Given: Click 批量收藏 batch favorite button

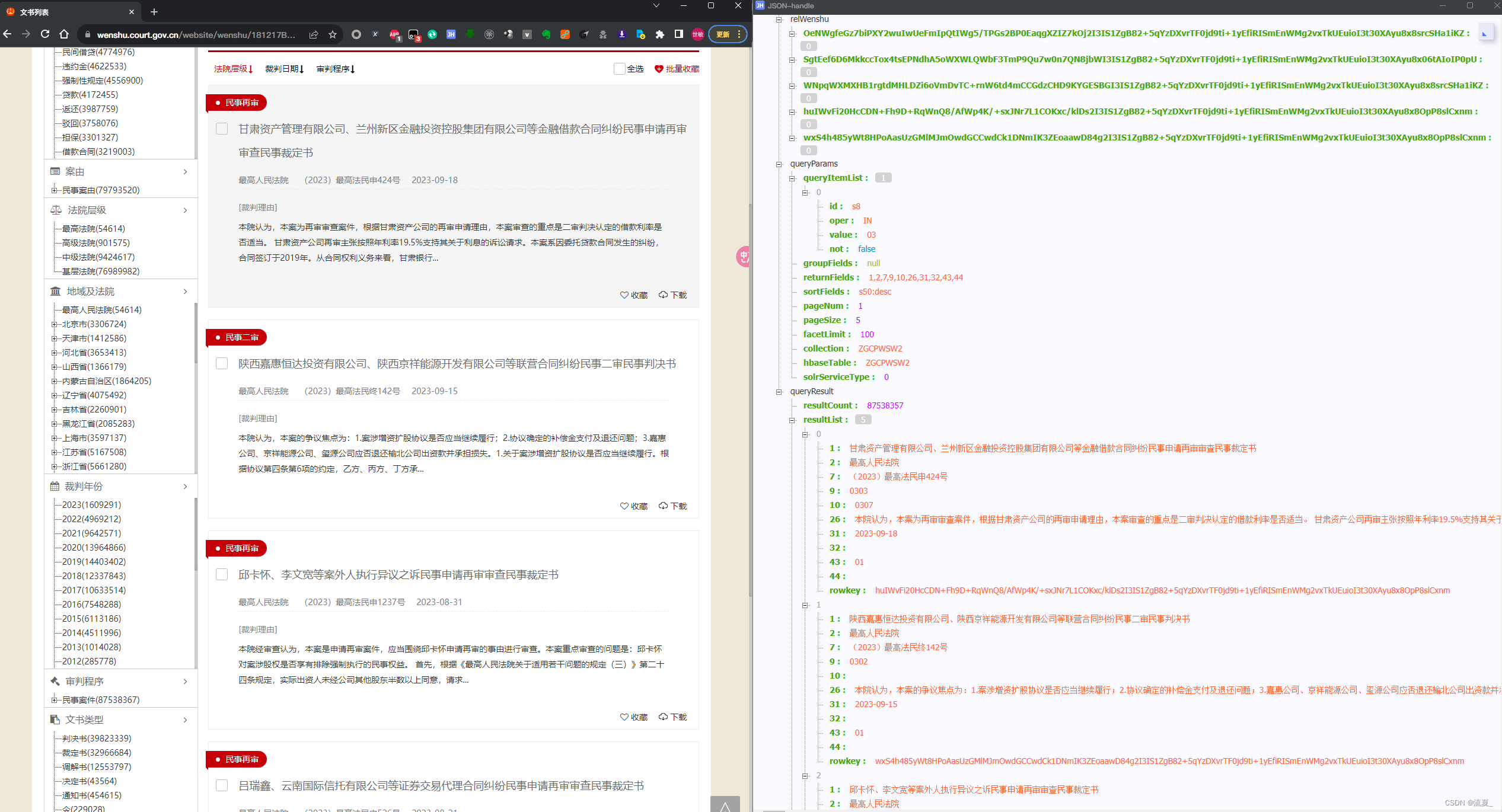Looking at the screenshot, I should pyautogui.click(x=677, y=69).
